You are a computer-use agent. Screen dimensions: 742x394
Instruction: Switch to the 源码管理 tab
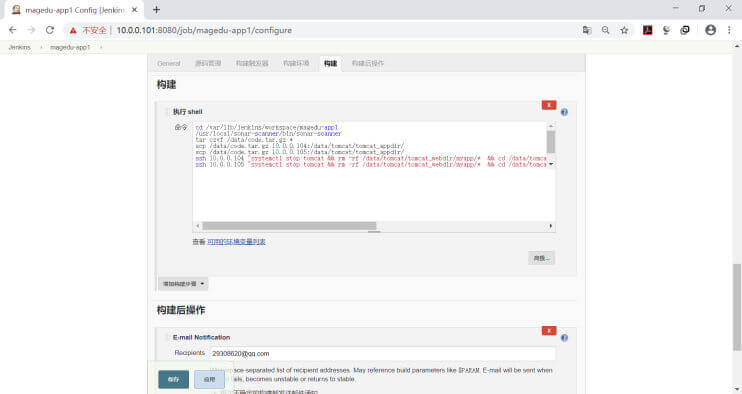coord(208,63)
